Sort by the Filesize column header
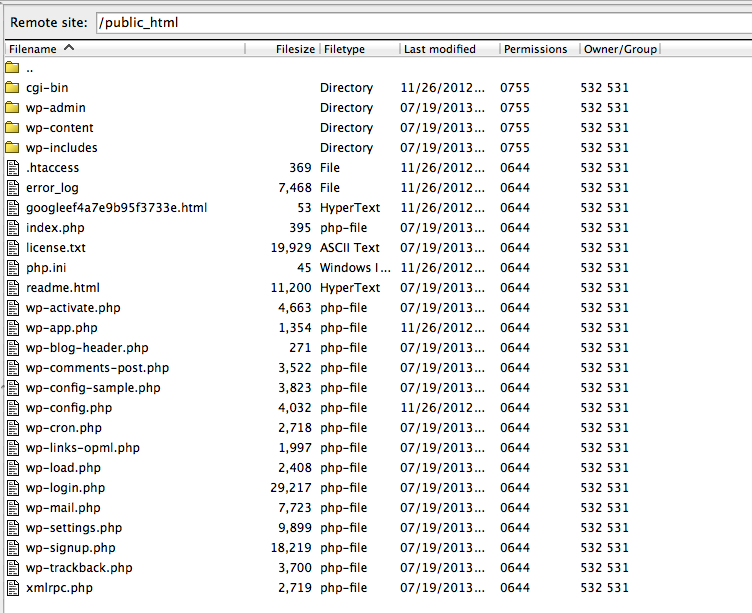Image resolution: width=752 pixels, height=613 pixels. tap(282, 49)
